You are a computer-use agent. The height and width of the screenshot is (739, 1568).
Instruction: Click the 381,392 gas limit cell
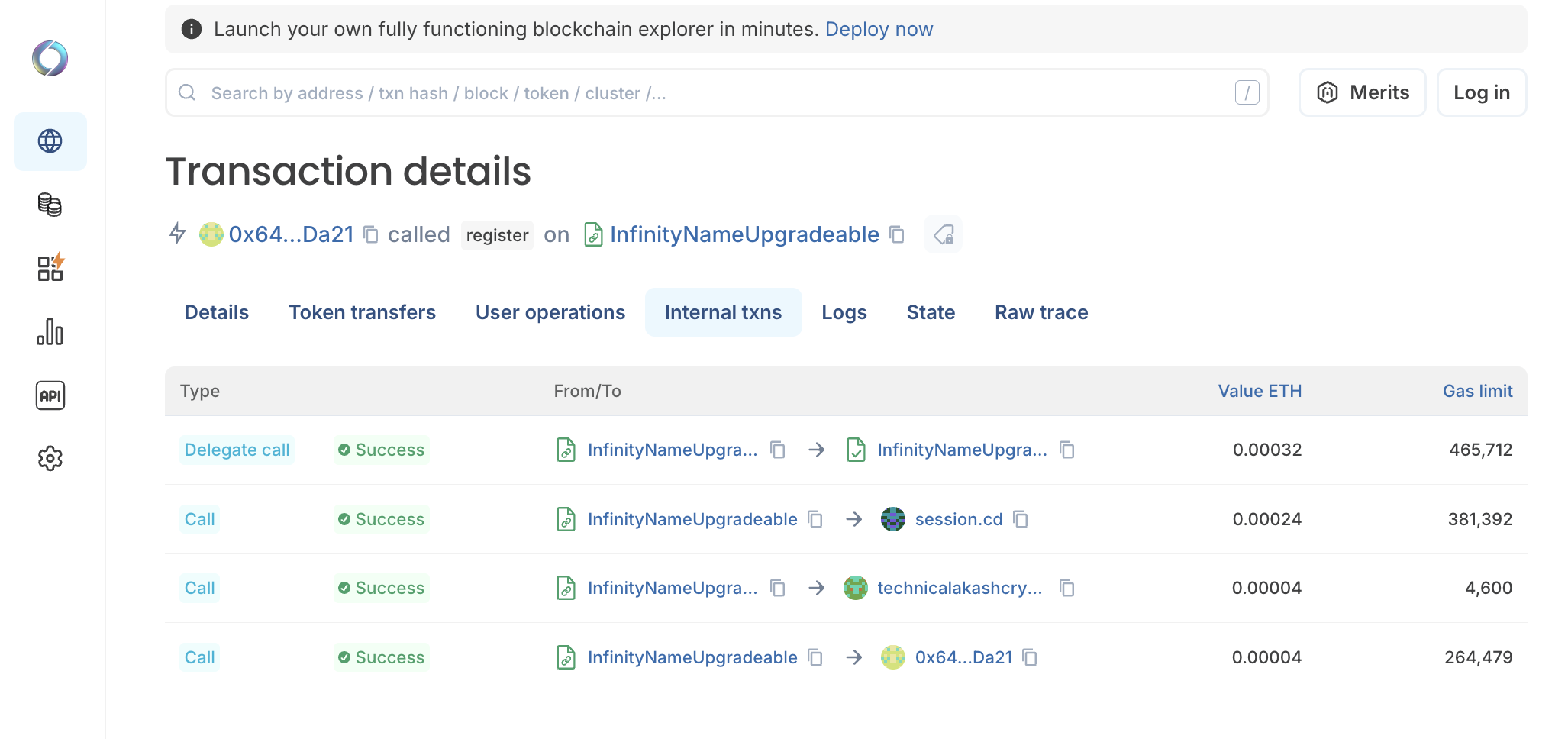pos(1480,519)
